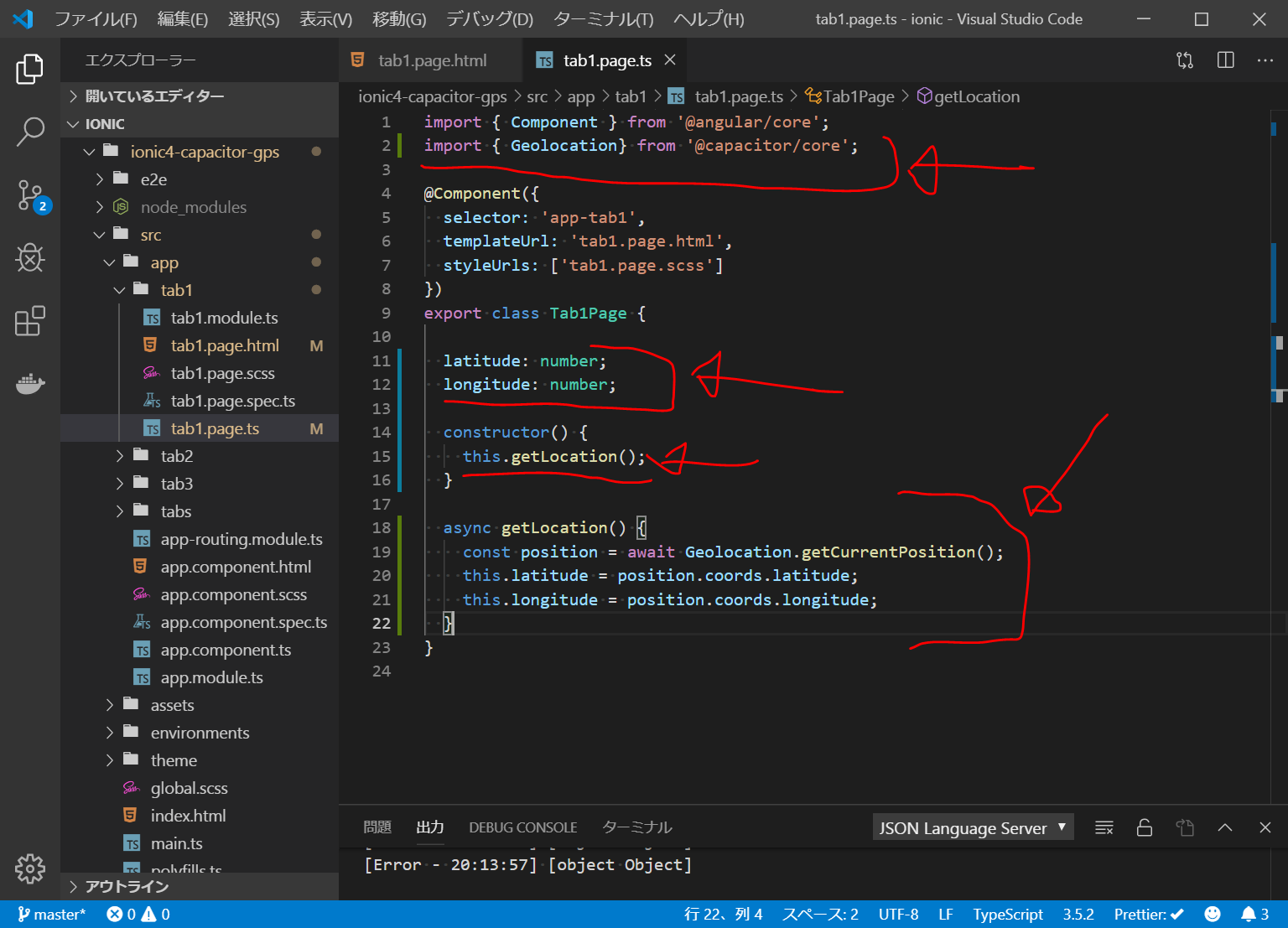Switch to the tab1.page.html editor tab
Image resolution: width=1288 pixels, height=928 pixels.
click(x=431, y=60)
